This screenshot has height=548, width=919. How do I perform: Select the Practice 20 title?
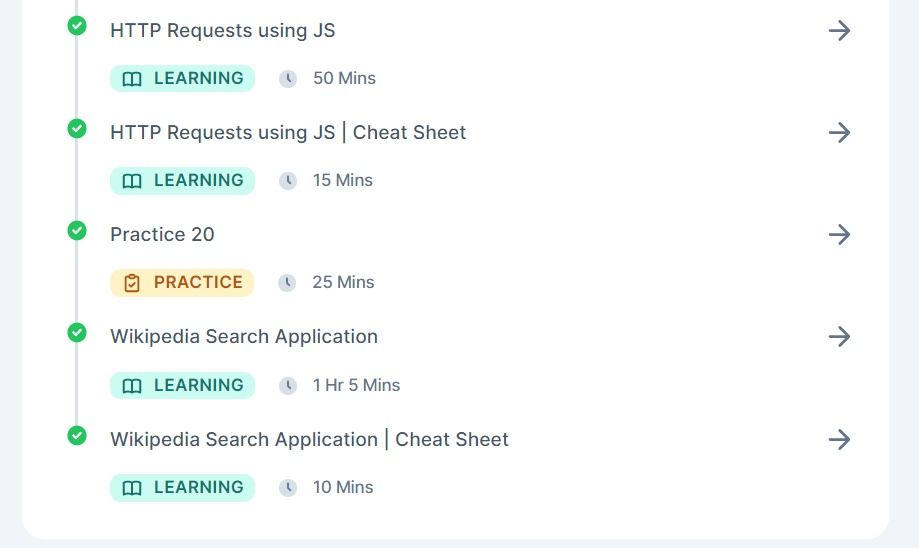162,234
